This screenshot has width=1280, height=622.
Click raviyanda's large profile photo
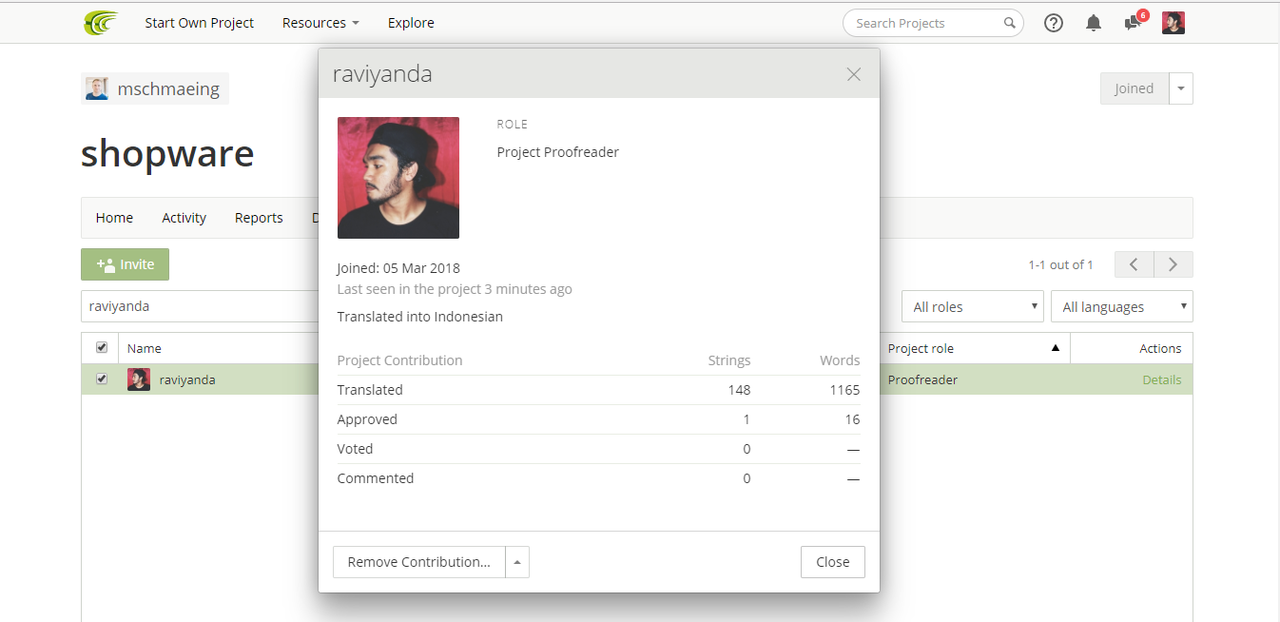[x=398, y=178]
